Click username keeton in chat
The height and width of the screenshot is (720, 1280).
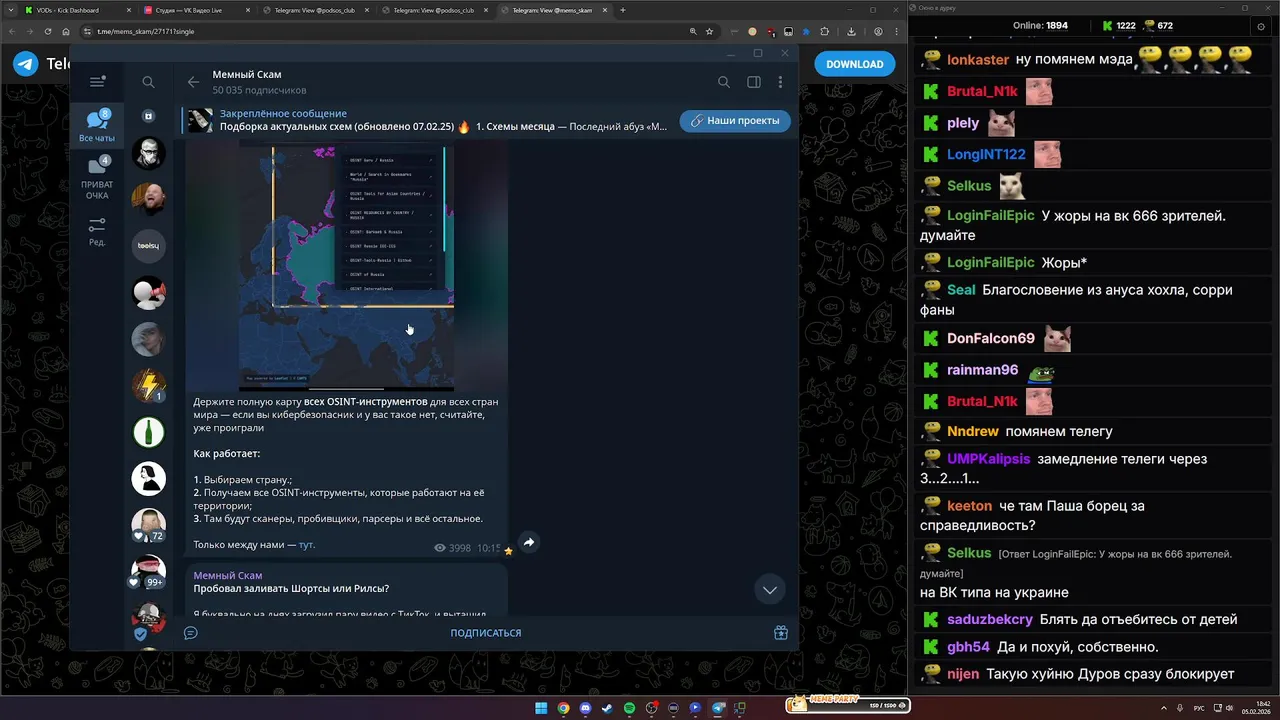(x=969, y=506)
